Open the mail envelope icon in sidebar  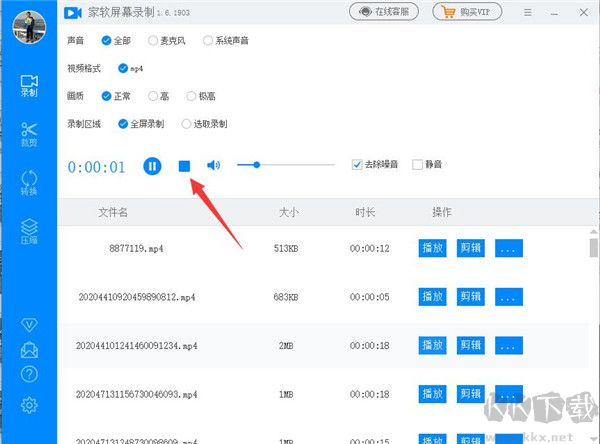[29, 350]
